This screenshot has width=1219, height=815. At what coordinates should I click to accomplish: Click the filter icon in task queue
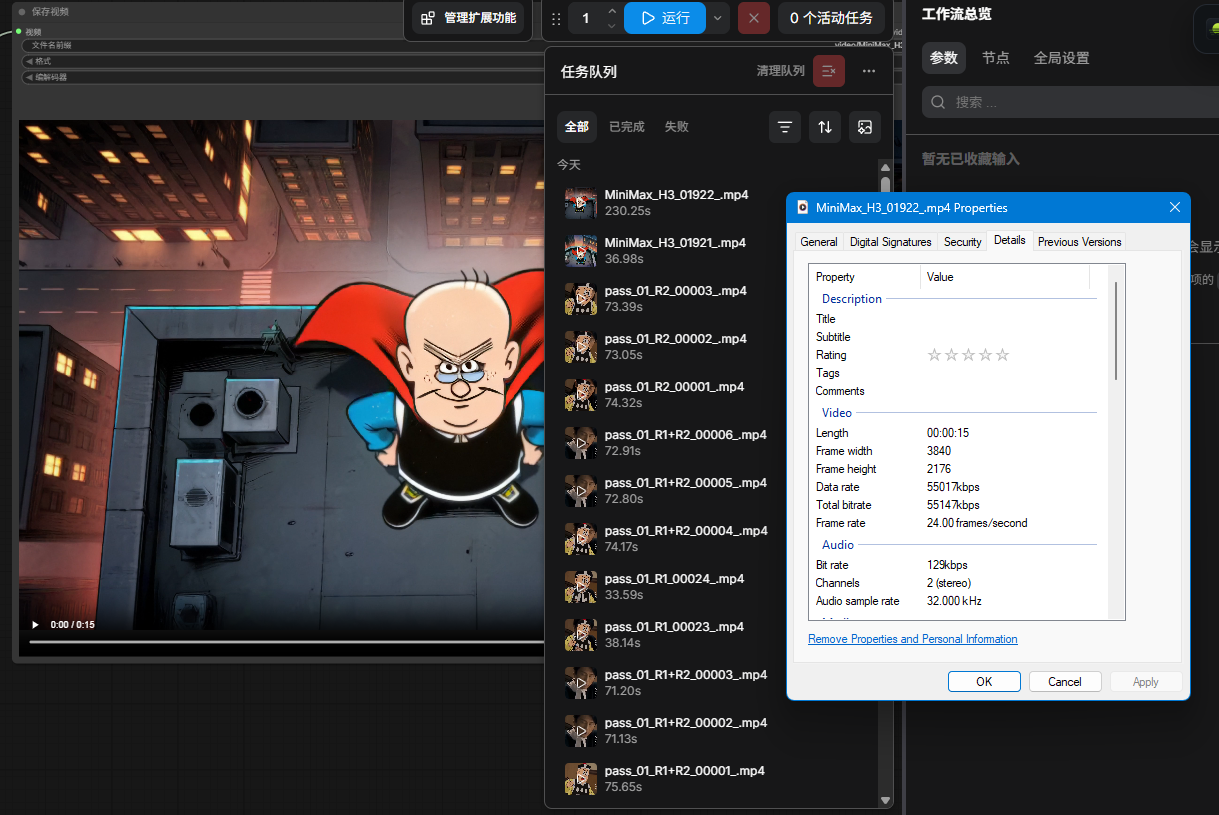coord(785,127)
